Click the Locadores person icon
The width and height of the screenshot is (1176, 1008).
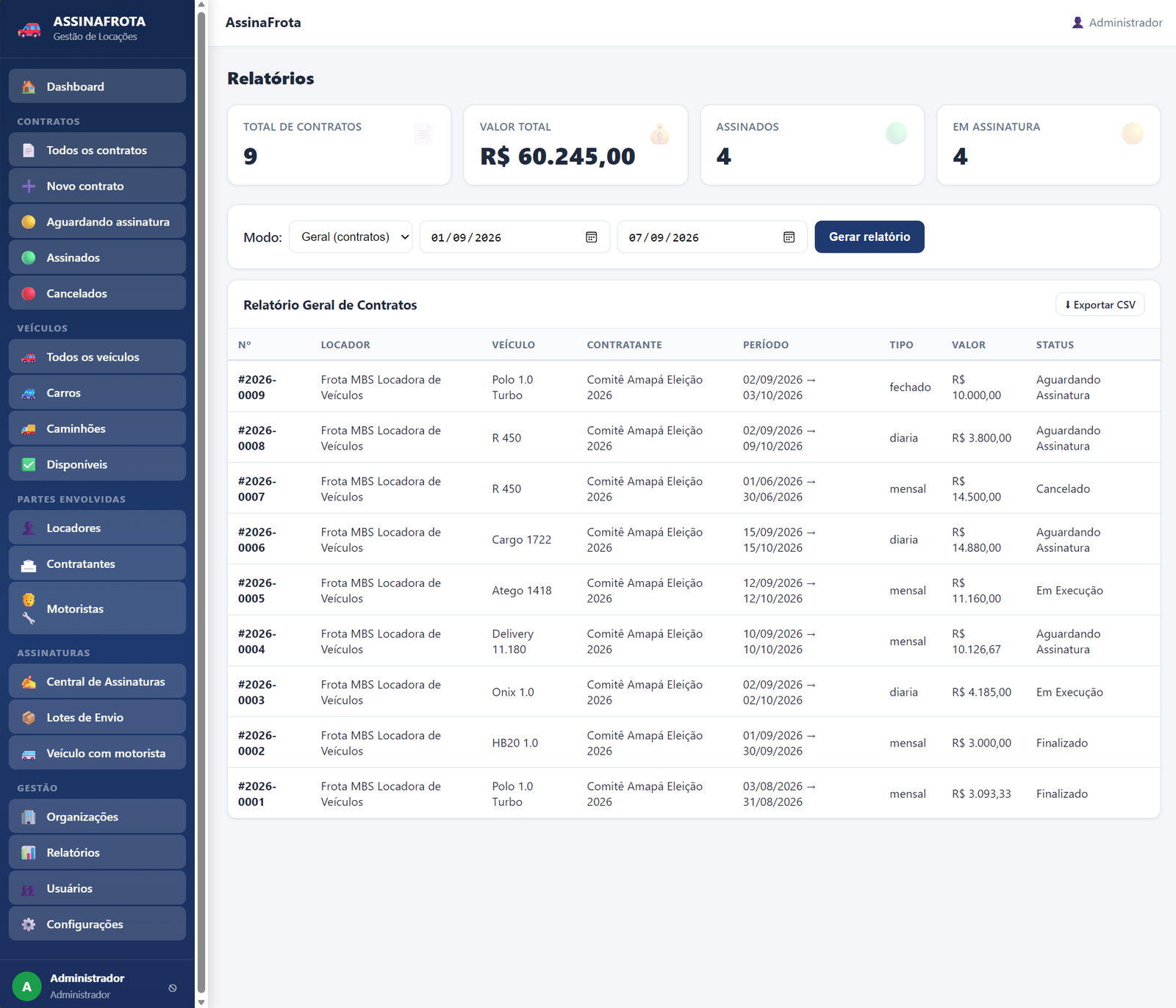[x=29, y=528]
